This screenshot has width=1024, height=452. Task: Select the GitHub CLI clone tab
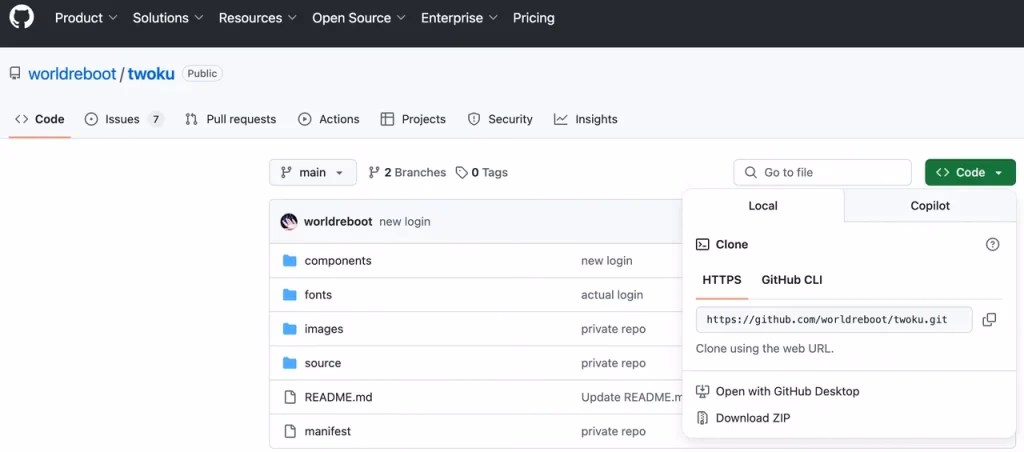coord(792,280)
